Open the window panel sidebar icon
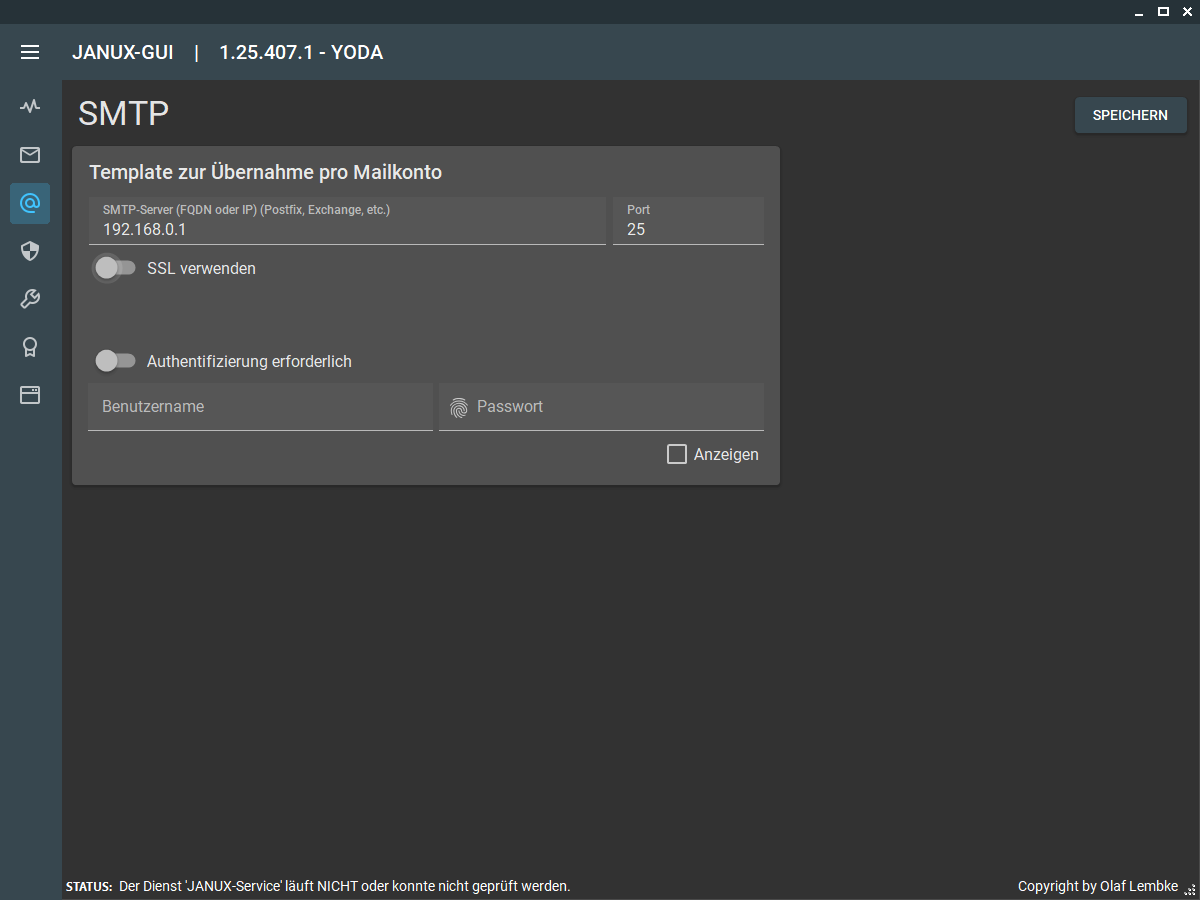This screenshot has width=1200, height=900. pos(30,395)
